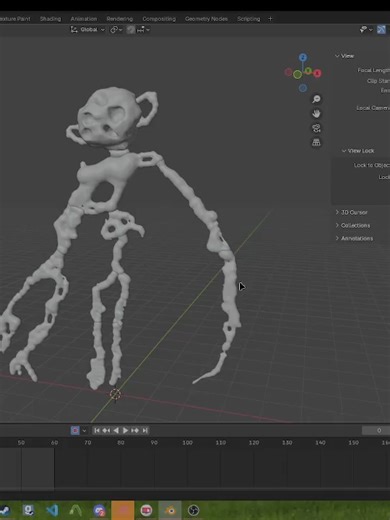
Task: Play the animation in reverse
Action: click(x=116, y=431)
